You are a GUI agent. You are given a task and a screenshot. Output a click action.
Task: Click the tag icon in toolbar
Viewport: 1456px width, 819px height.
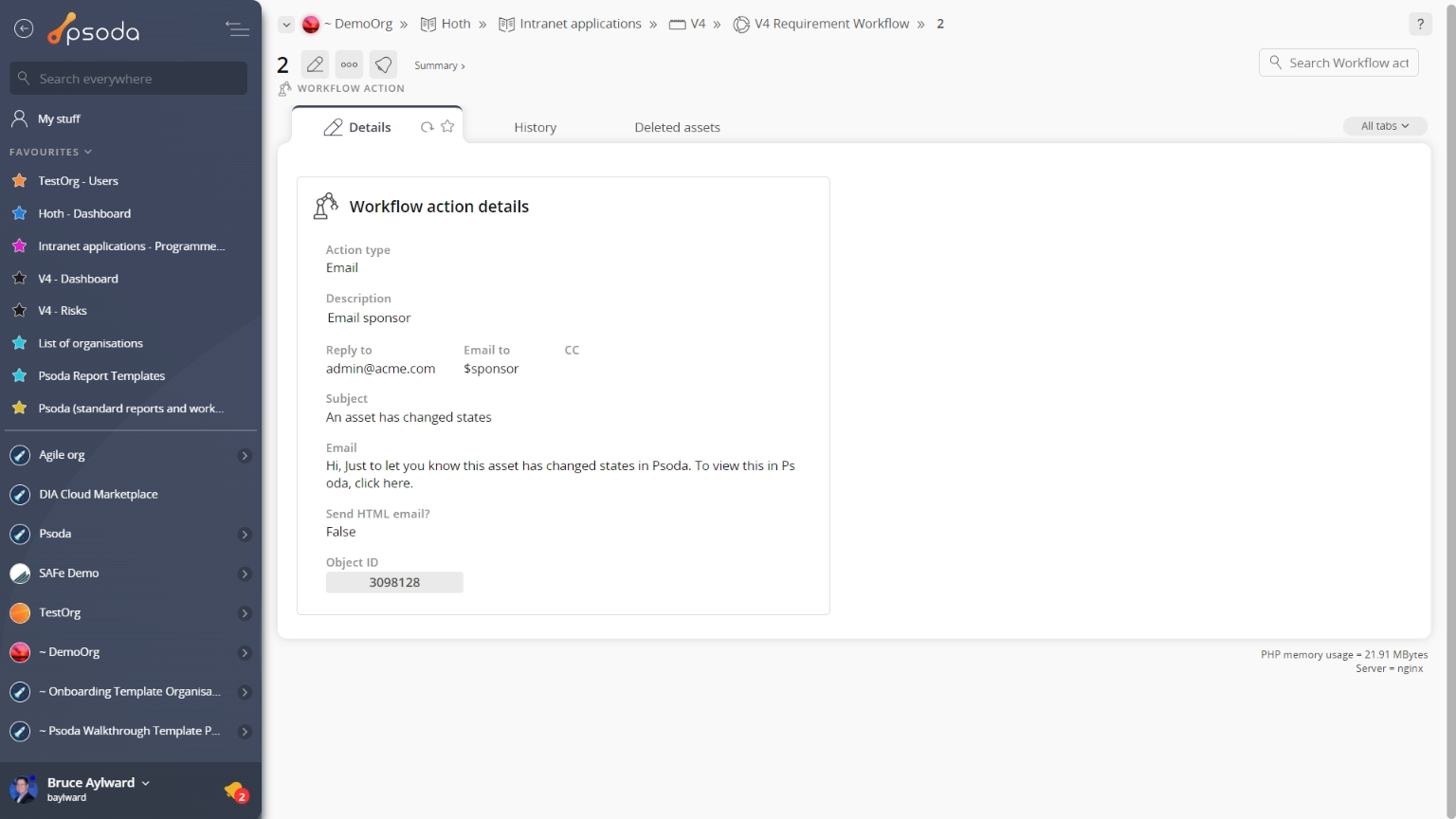click(383, 64)
